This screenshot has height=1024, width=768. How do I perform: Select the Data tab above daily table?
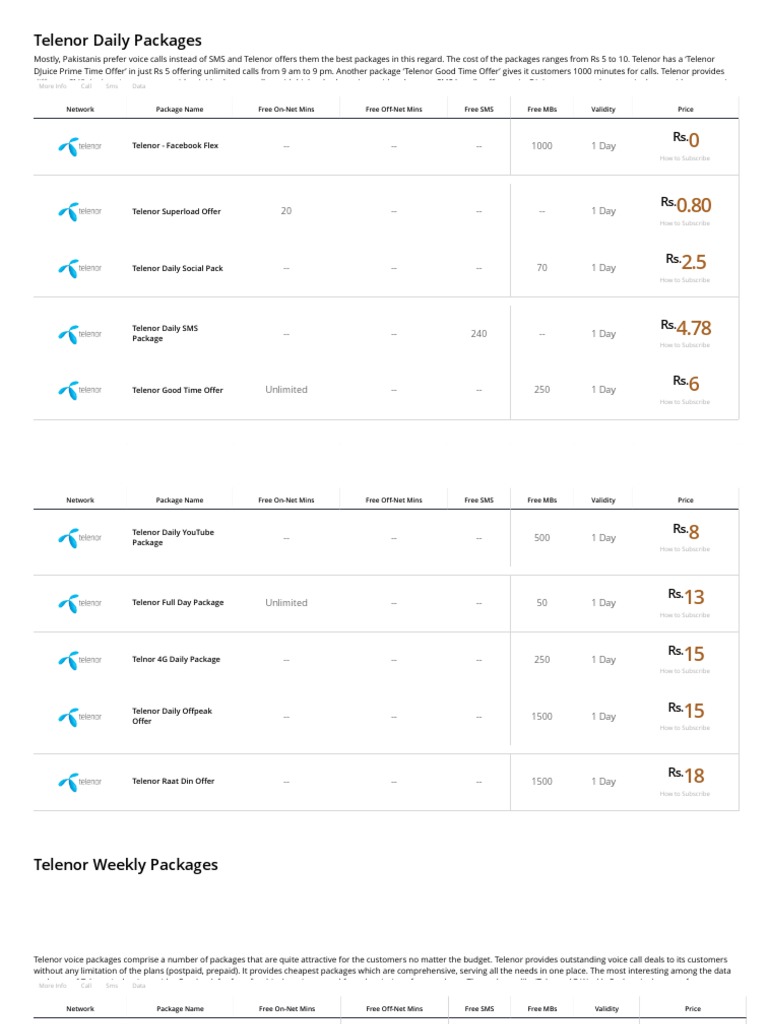click(139, 87)
